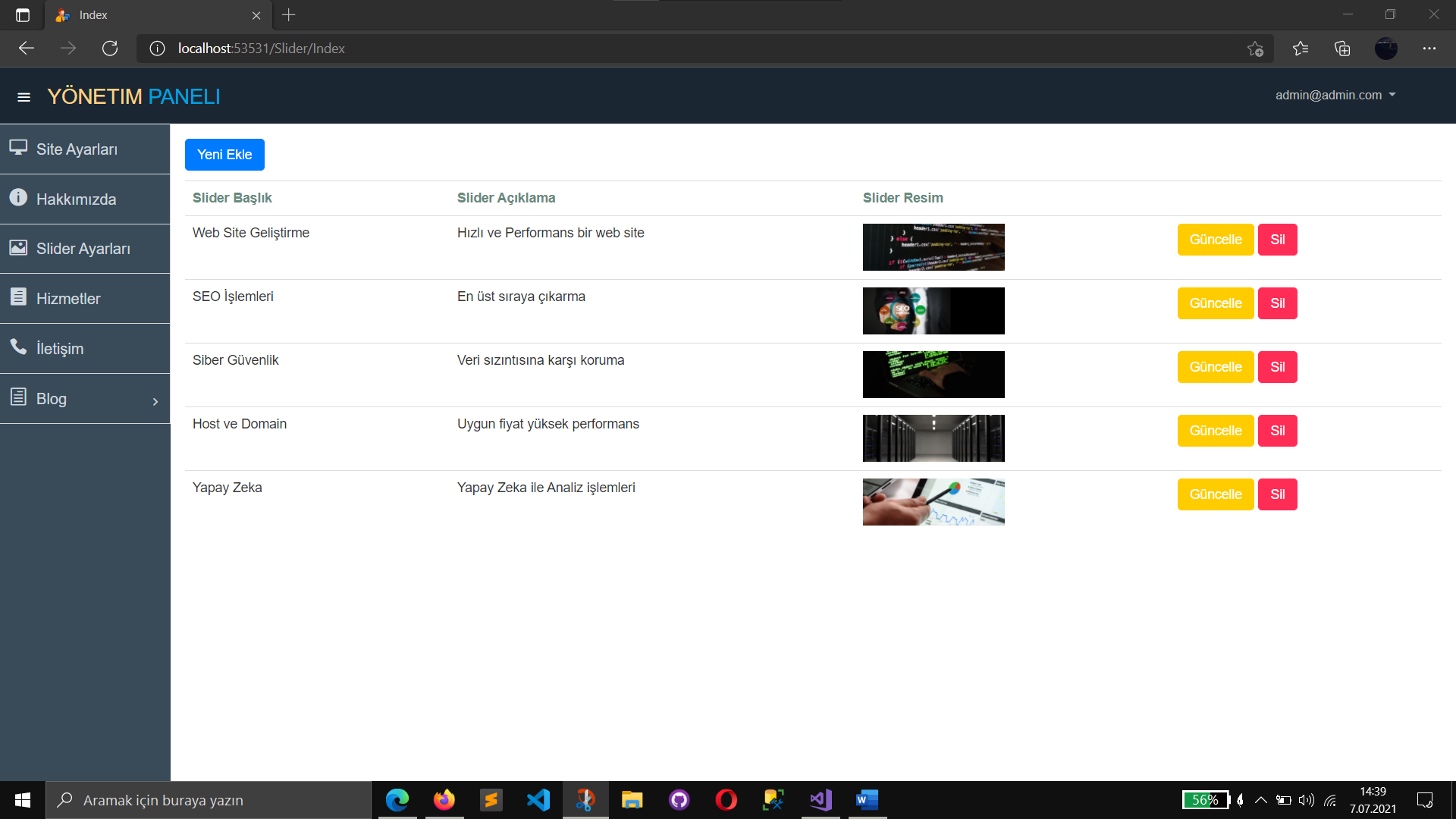This screenshot has width=1456, height=819.
Task: Delete Siber Güvenlik slider with Sil
Action: [x=1277, y=367]
